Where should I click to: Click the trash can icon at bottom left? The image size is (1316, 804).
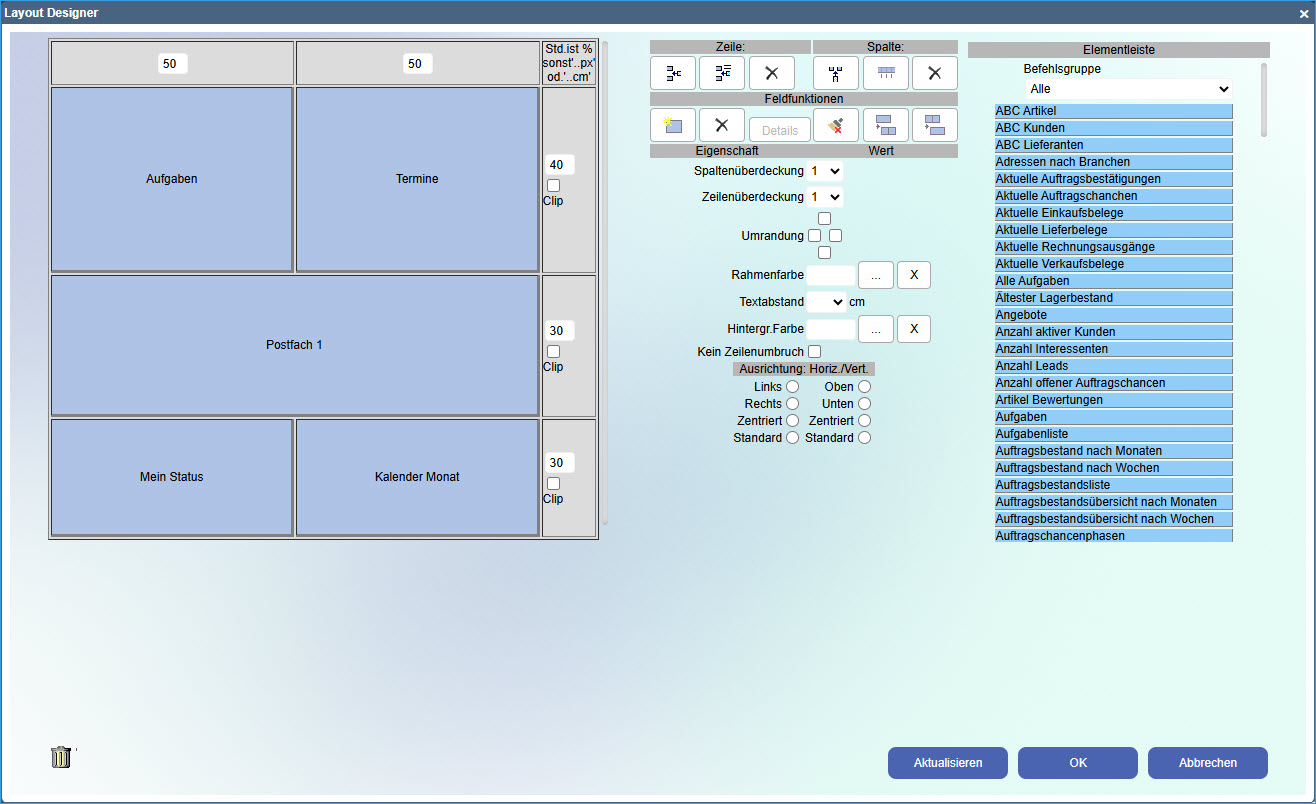pos(61,757)
